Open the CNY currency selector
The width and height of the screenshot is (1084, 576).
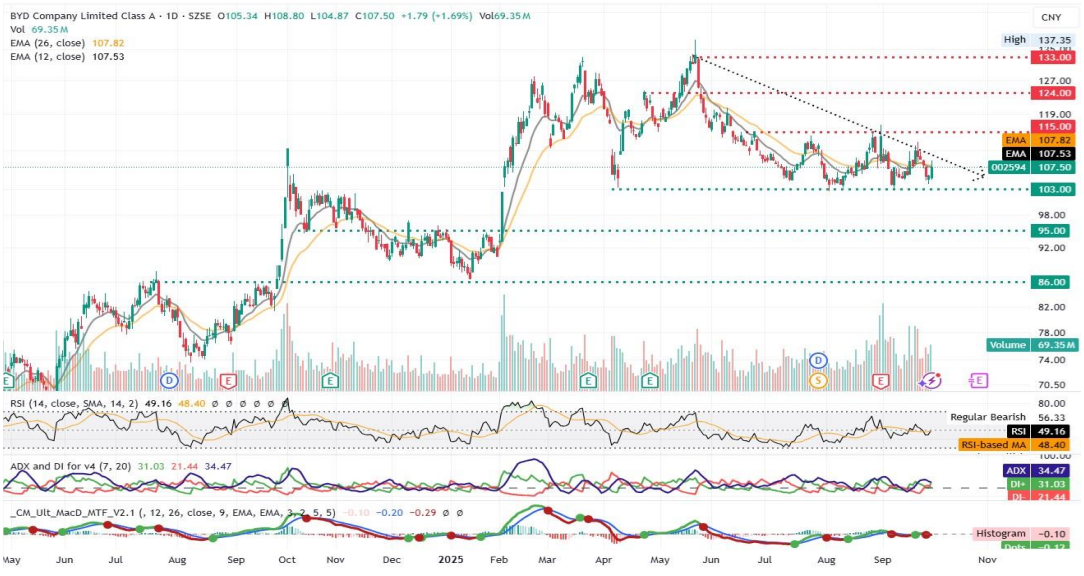[x=1051, y=17]
